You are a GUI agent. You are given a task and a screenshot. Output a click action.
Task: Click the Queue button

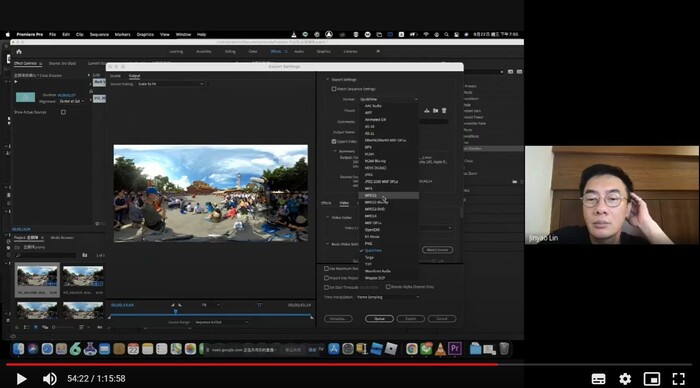point(379,319)
